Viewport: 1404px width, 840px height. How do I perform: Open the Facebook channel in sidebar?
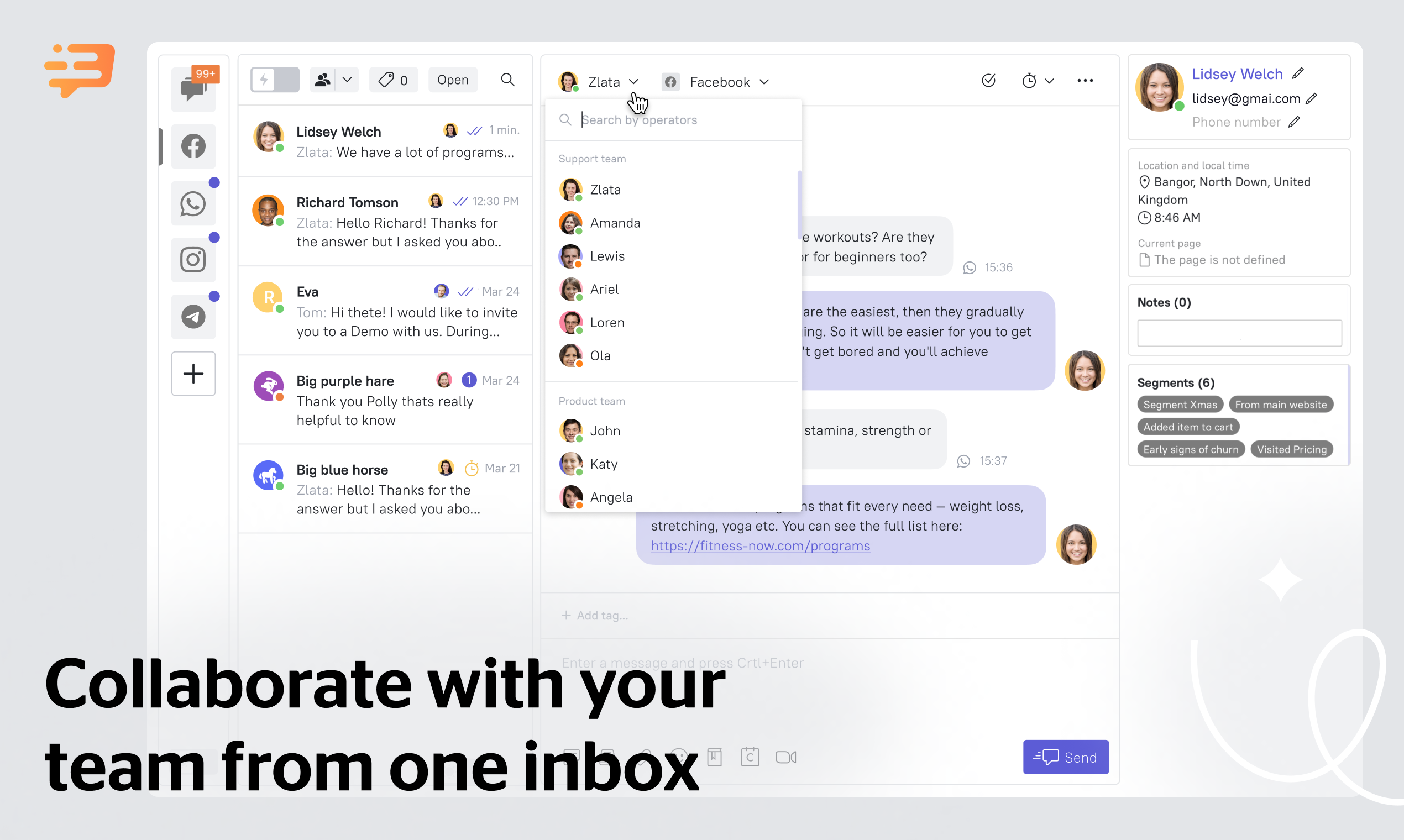point(193,146)
